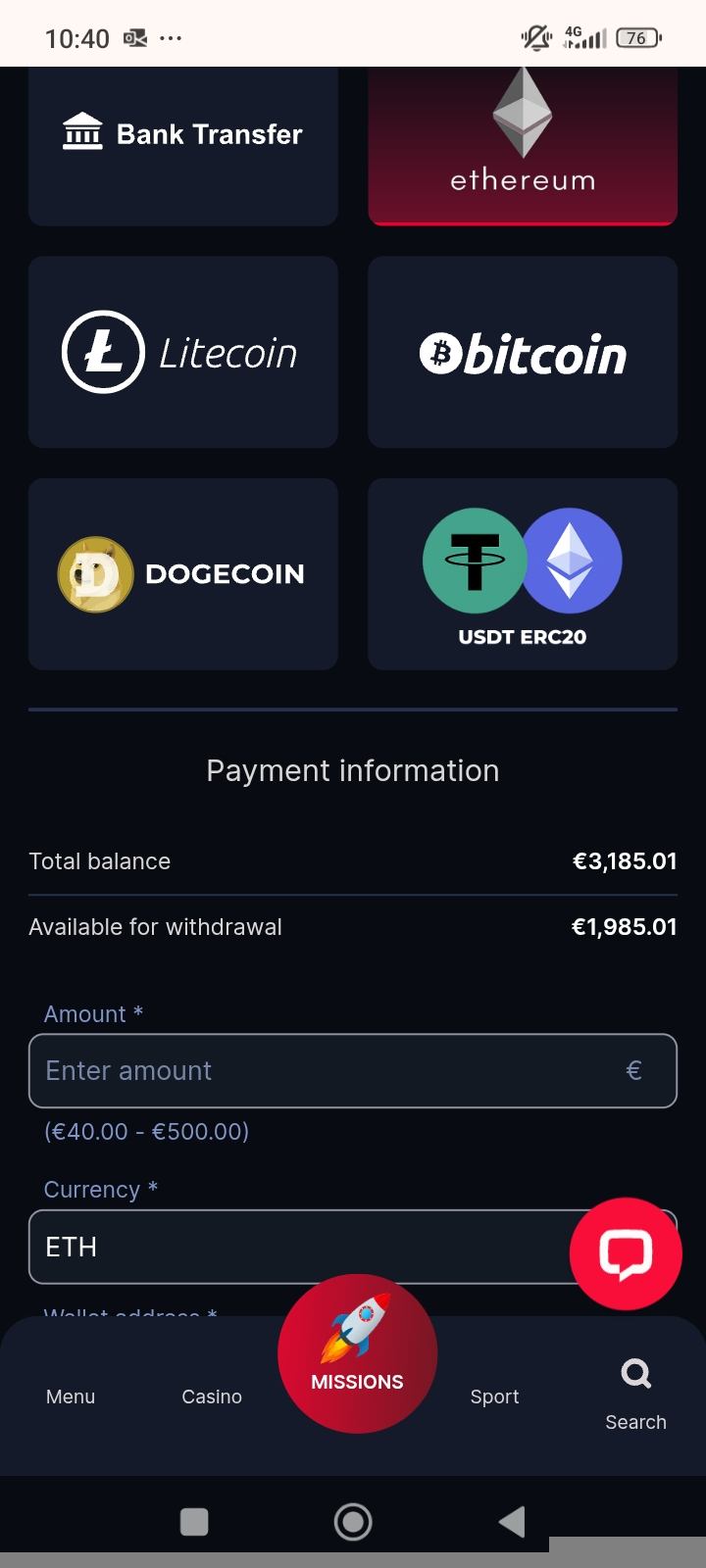Choose Litecoin as withdrawal method
This screenshot has width=706, height=1568.
(x=183, y=352)
